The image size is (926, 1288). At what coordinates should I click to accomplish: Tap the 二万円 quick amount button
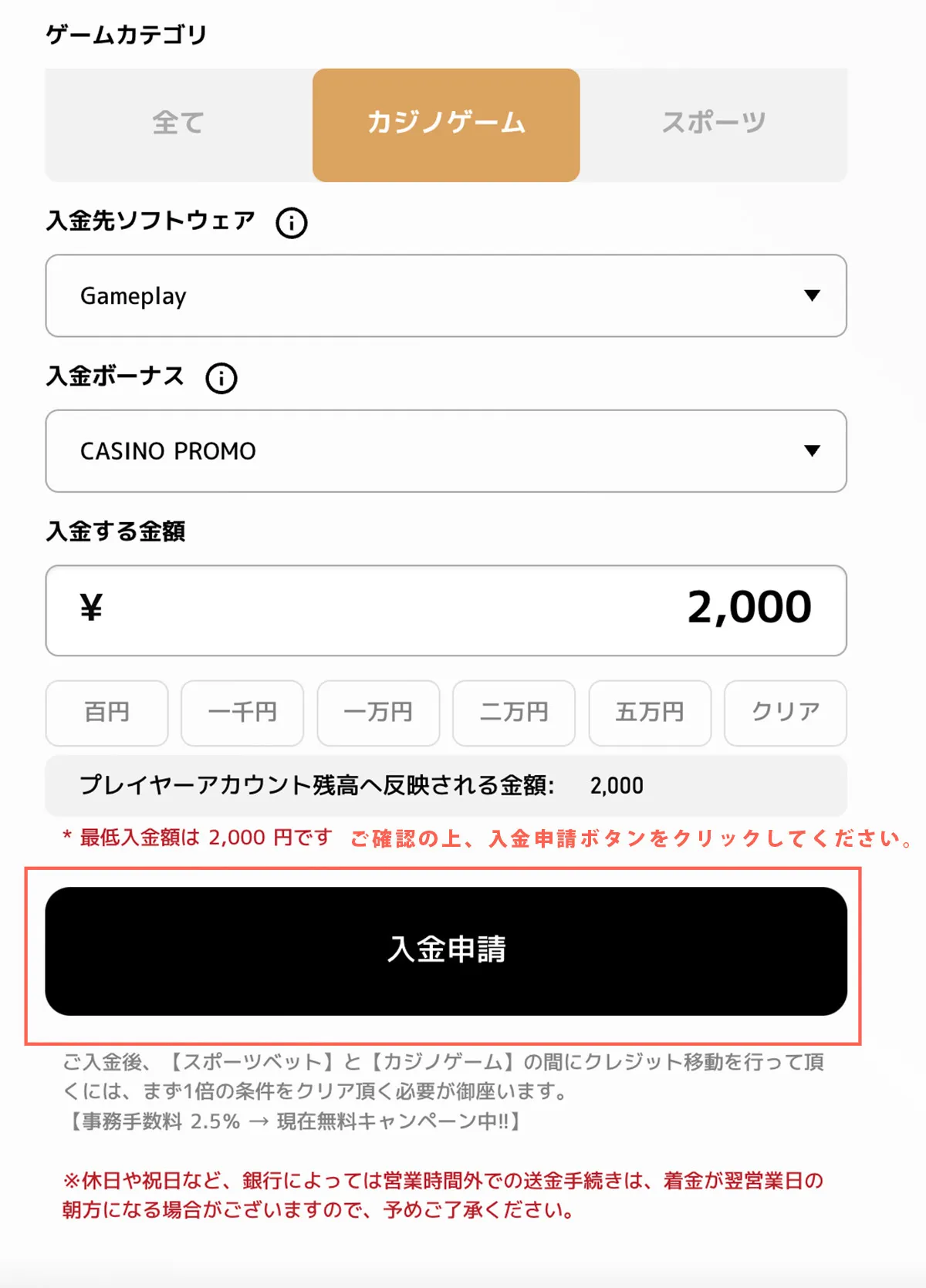[x=514, y=713]
